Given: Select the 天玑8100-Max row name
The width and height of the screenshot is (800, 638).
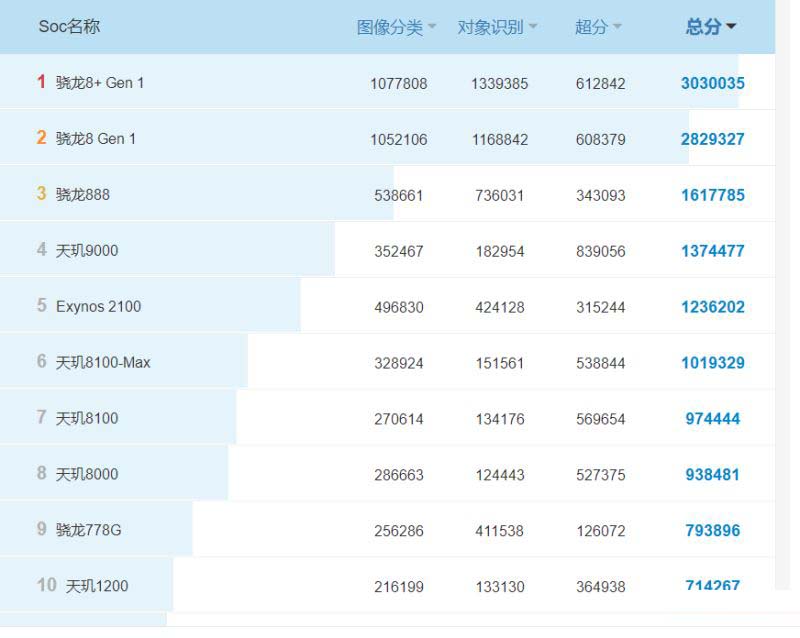Looking at the screenshot, I should pos(103,362).
